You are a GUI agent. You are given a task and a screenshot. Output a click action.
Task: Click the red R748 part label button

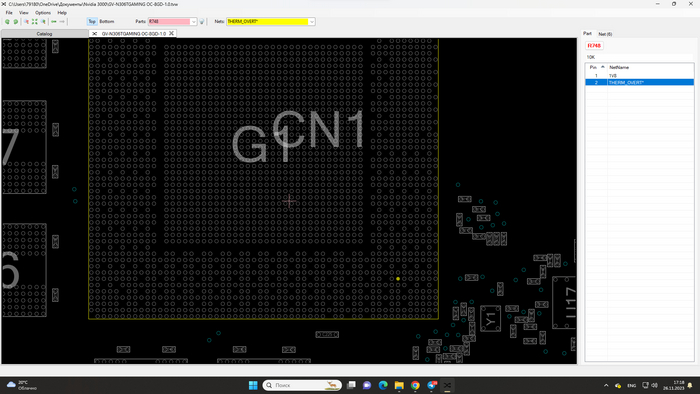pos(594,46)
